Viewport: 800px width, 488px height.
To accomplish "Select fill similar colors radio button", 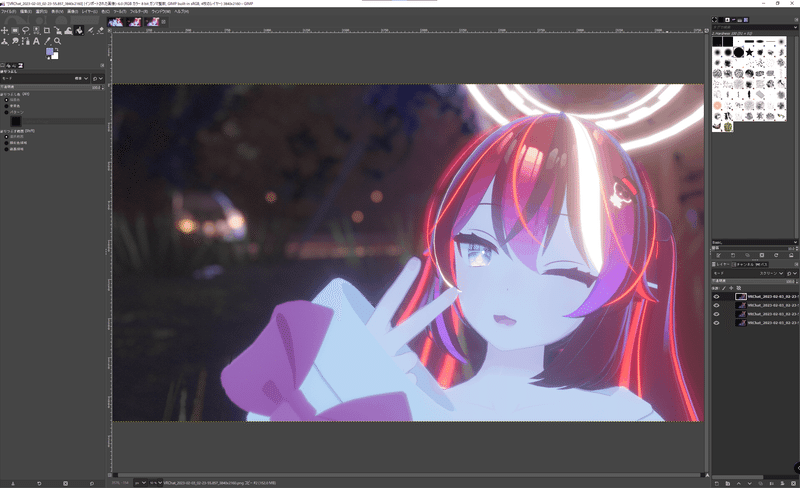I will coord(6,142).
